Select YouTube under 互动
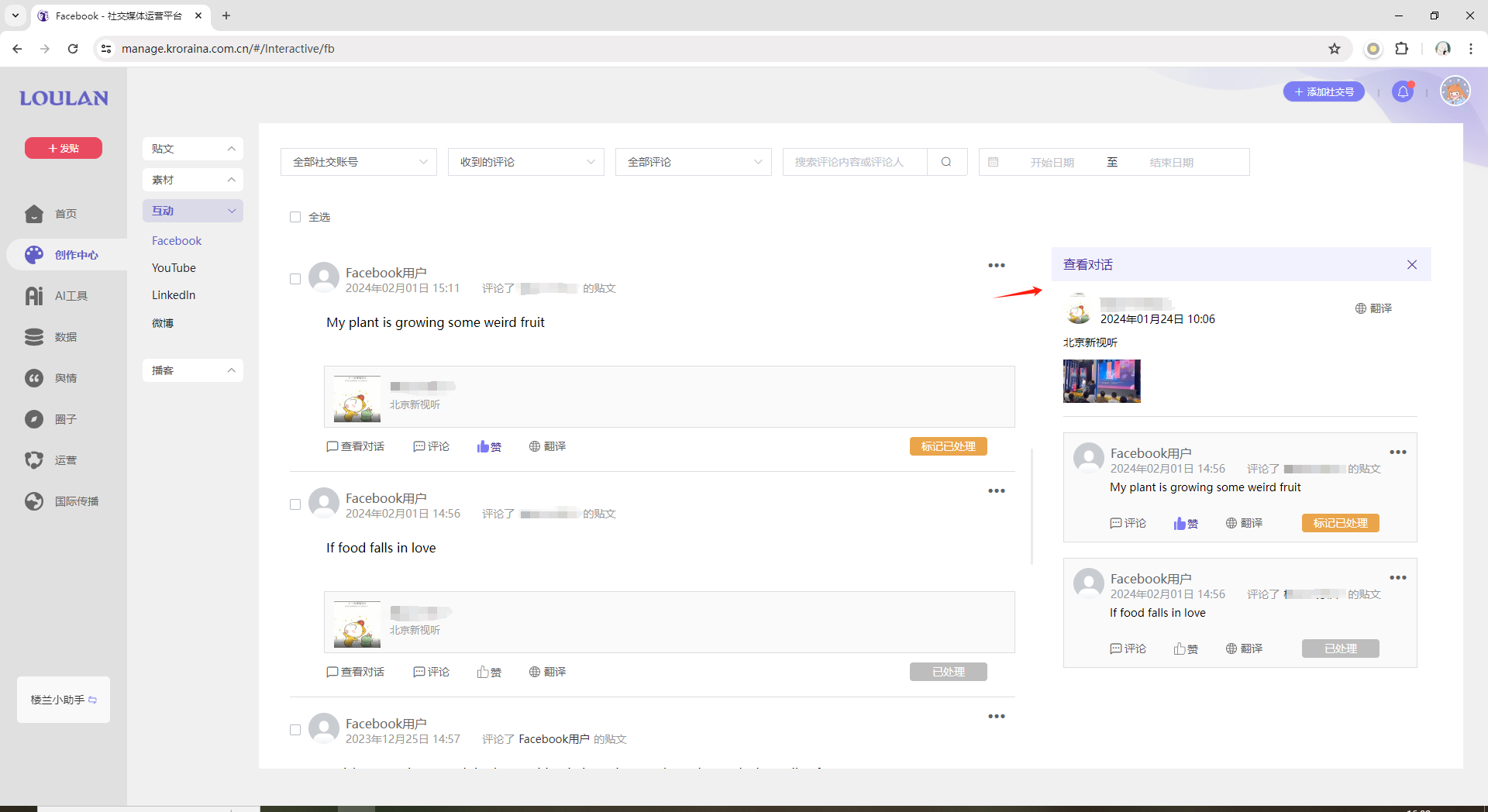This screenshot has width=1488, height=812. coord(174,268)
